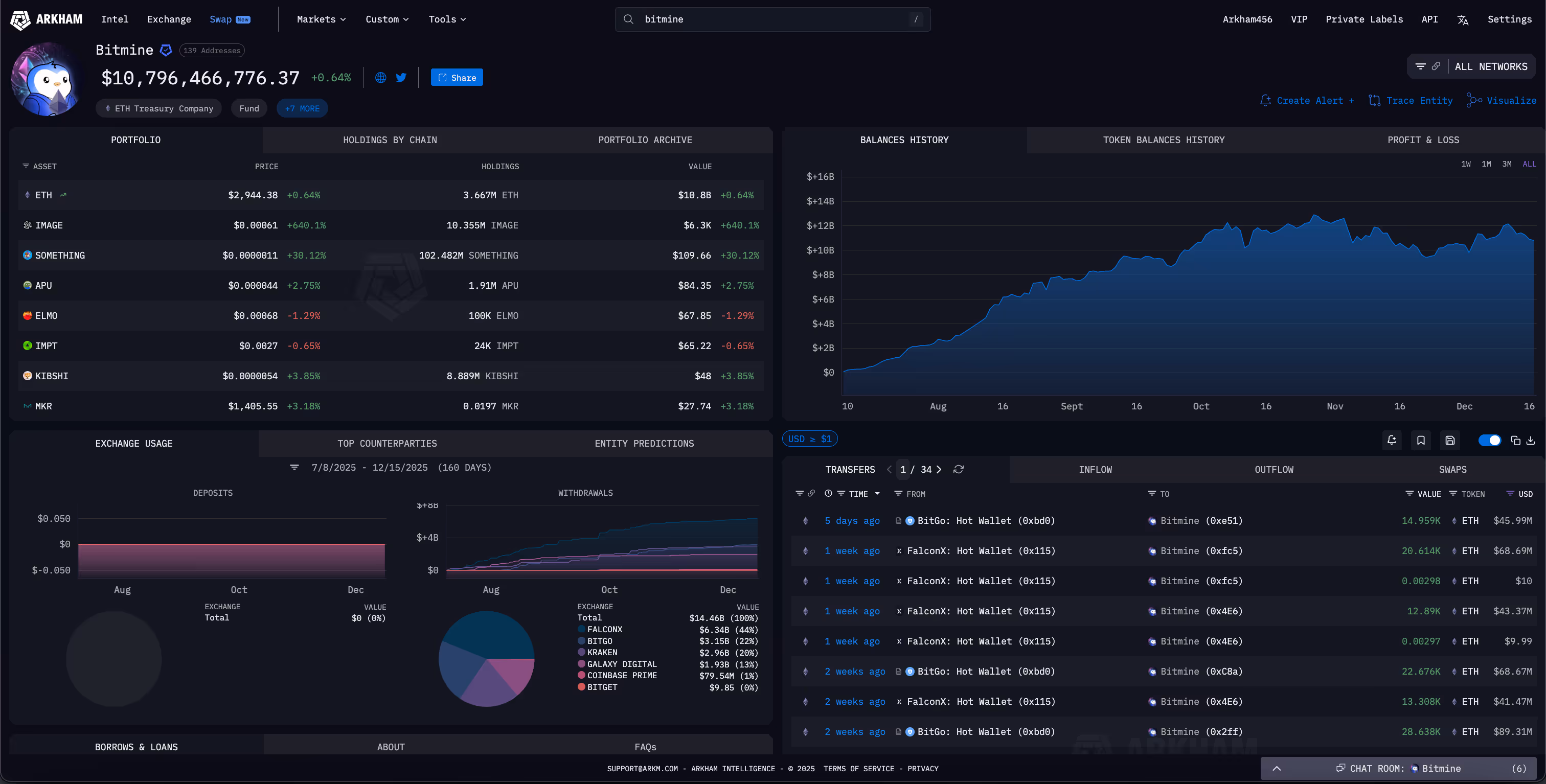
Task: Select the 1M balance history range
Action: pyautogui.click(x=1486, y=164)
